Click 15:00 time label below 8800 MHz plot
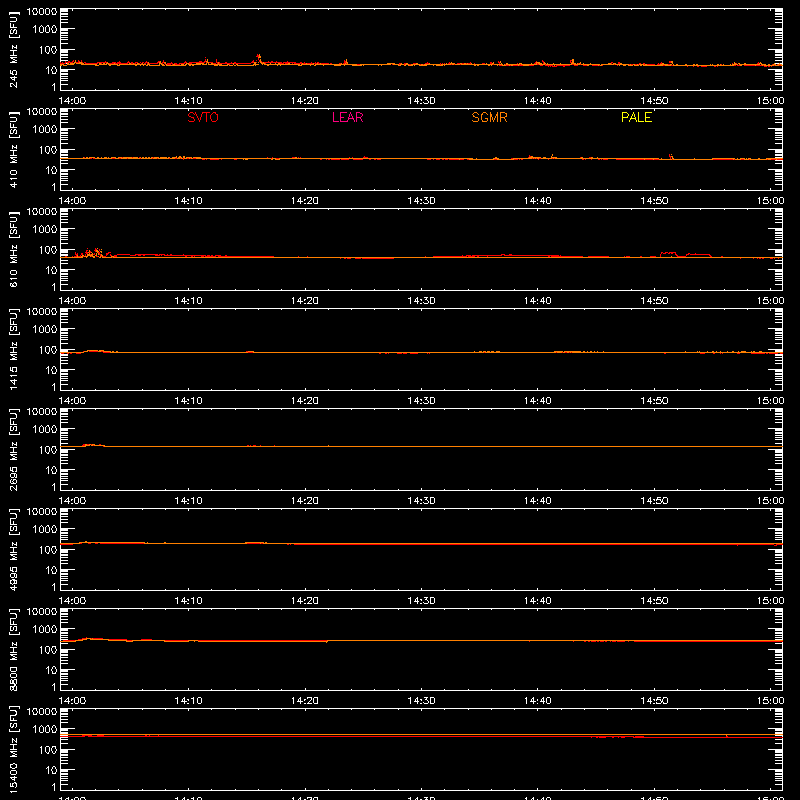Screen dimensions: 800x800 [x=770, y=701]
